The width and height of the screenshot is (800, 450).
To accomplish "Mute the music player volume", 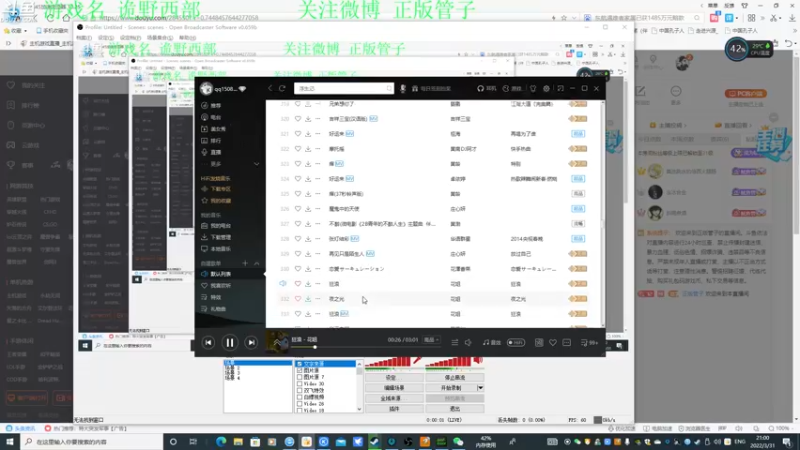I will point(468,343).
